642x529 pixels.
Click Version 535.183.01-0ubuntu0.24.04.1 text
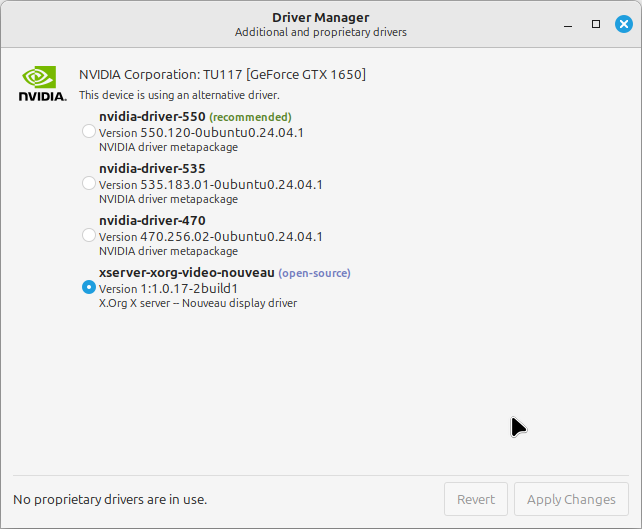click(x=211, y=185)
